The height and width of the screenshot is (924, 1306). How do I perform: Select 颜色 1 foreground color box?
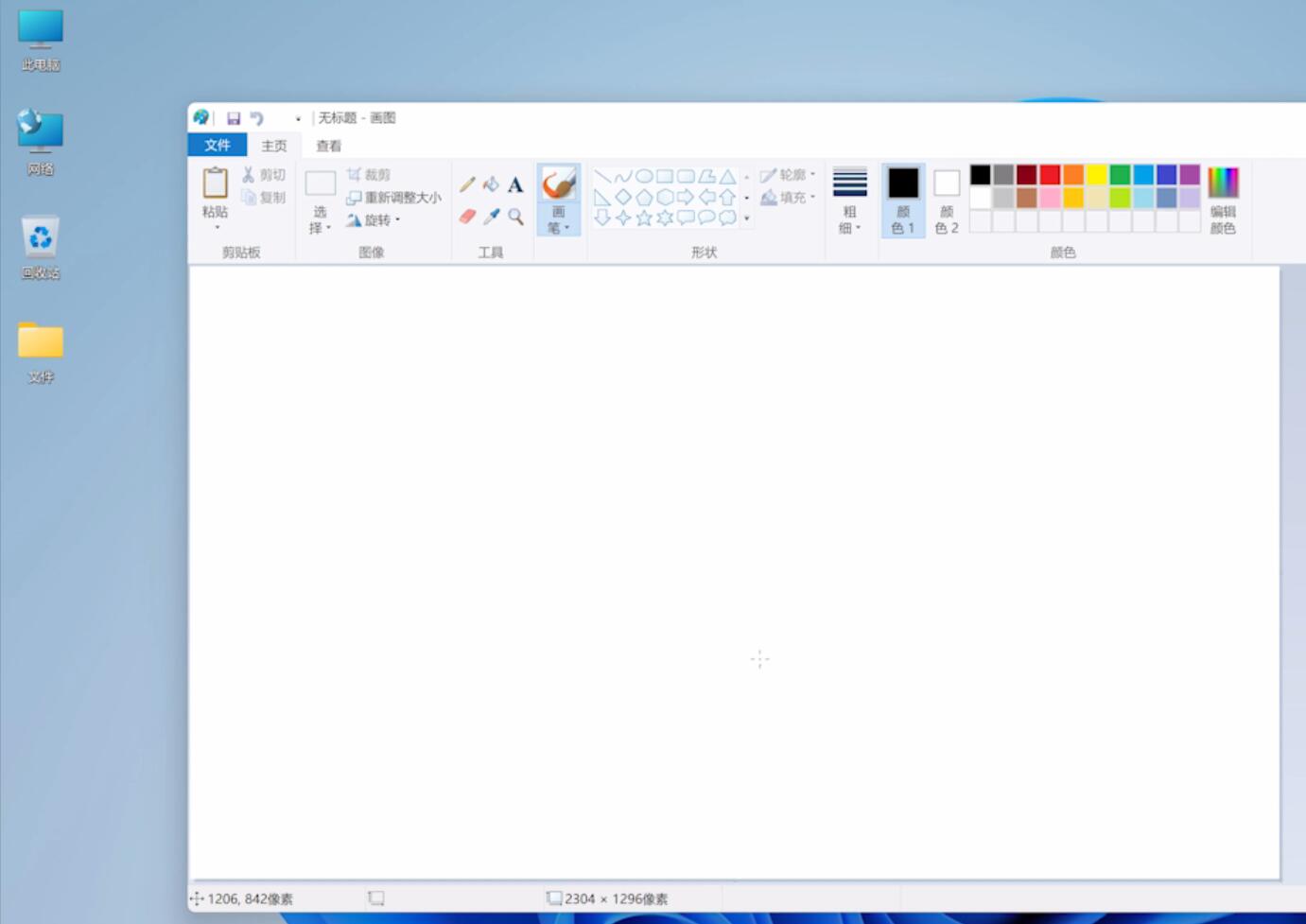pyautogui.click(x=903, y=200)
